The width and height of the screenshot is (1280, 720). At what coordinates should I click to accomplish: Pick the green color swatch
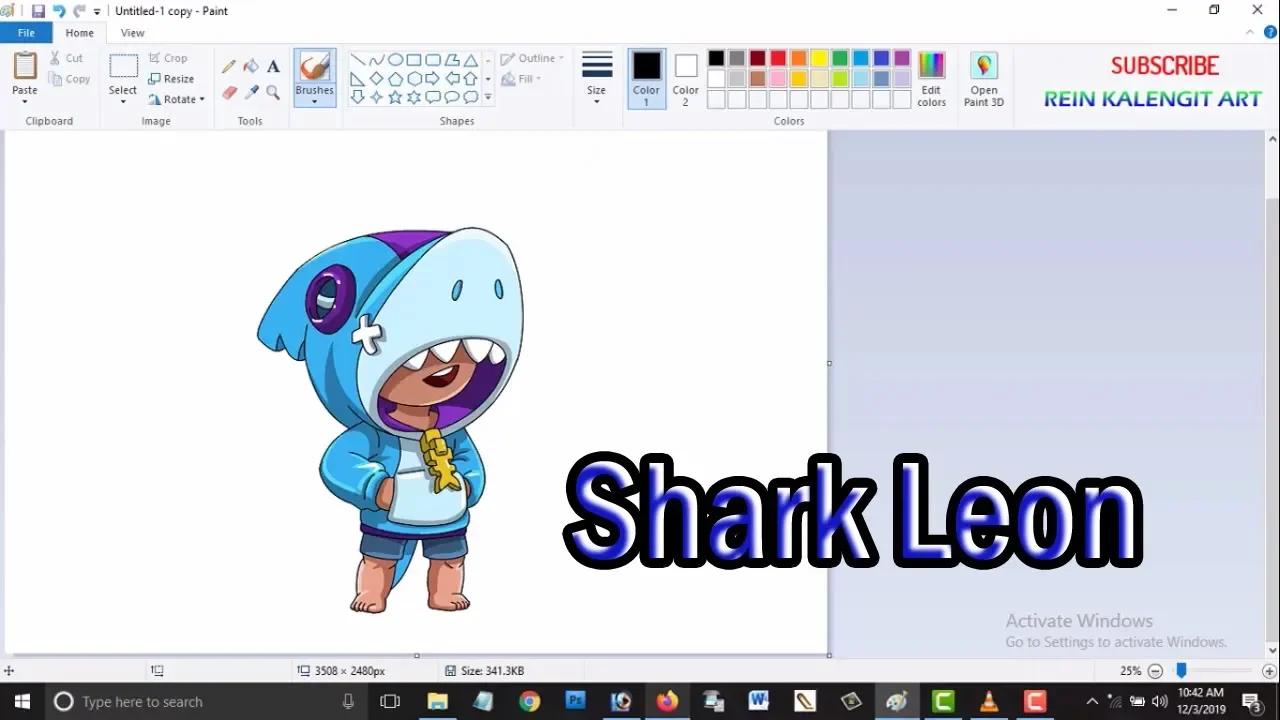click(x=840, y=58)
